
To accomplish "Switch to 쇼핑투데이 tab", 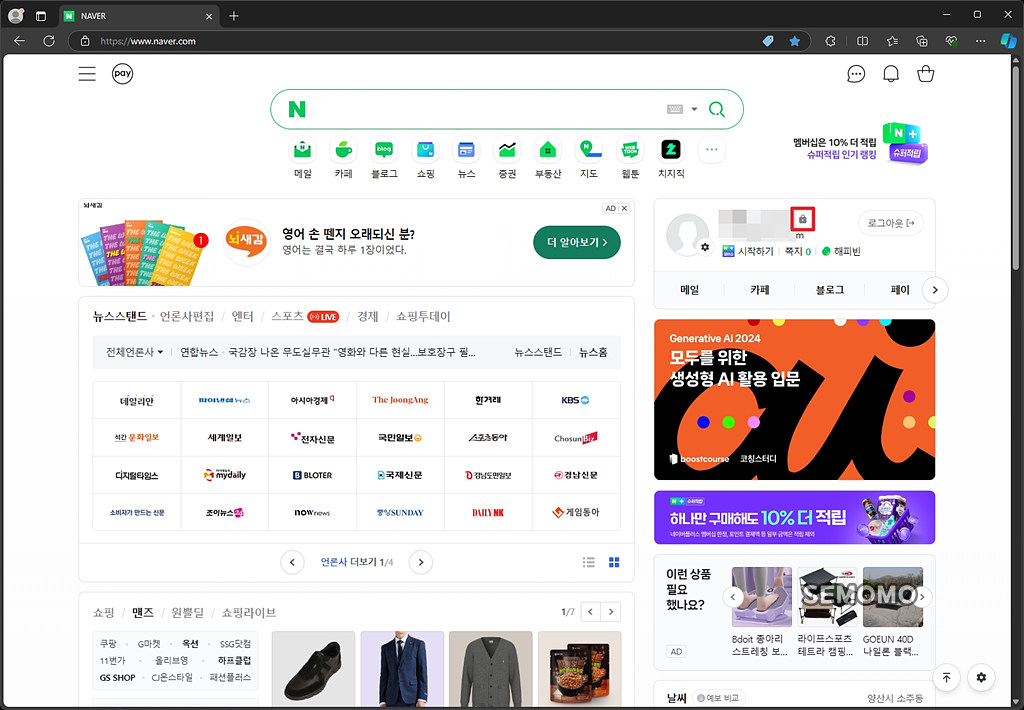I will click(x=423, y=316).
